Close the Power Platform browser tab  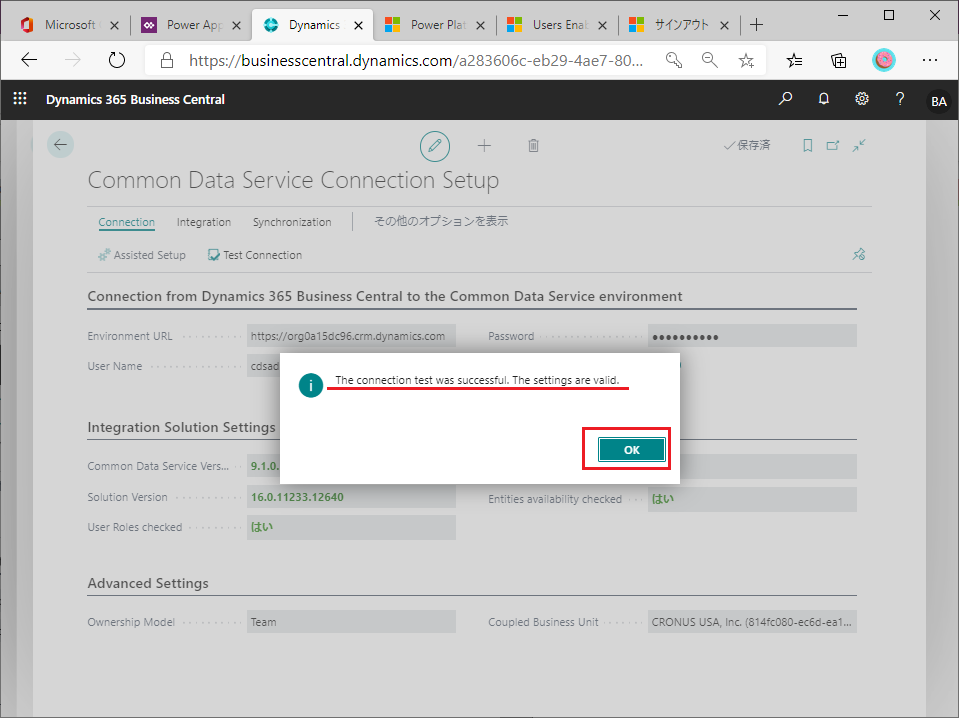click(x=480, y=25)
